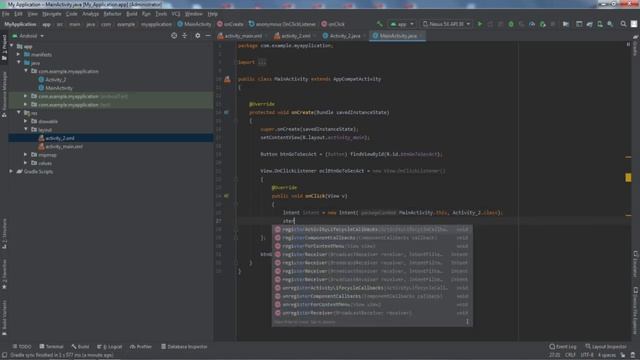Collapse the java folder
Screen dimensions: 640x360
click(x=18, y=63)
